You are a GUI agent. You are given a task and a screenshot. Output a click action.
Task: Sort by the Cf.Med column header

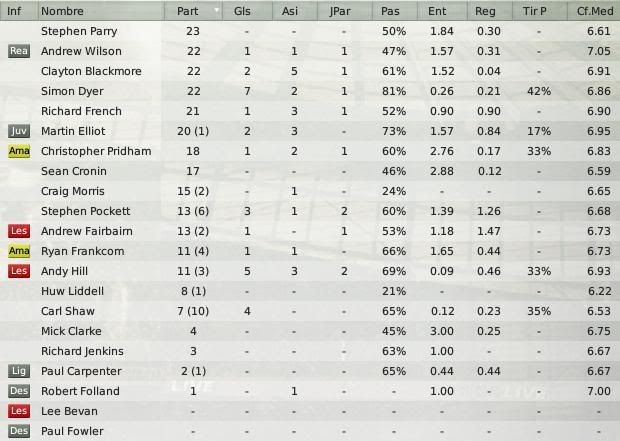coord(594,11)
